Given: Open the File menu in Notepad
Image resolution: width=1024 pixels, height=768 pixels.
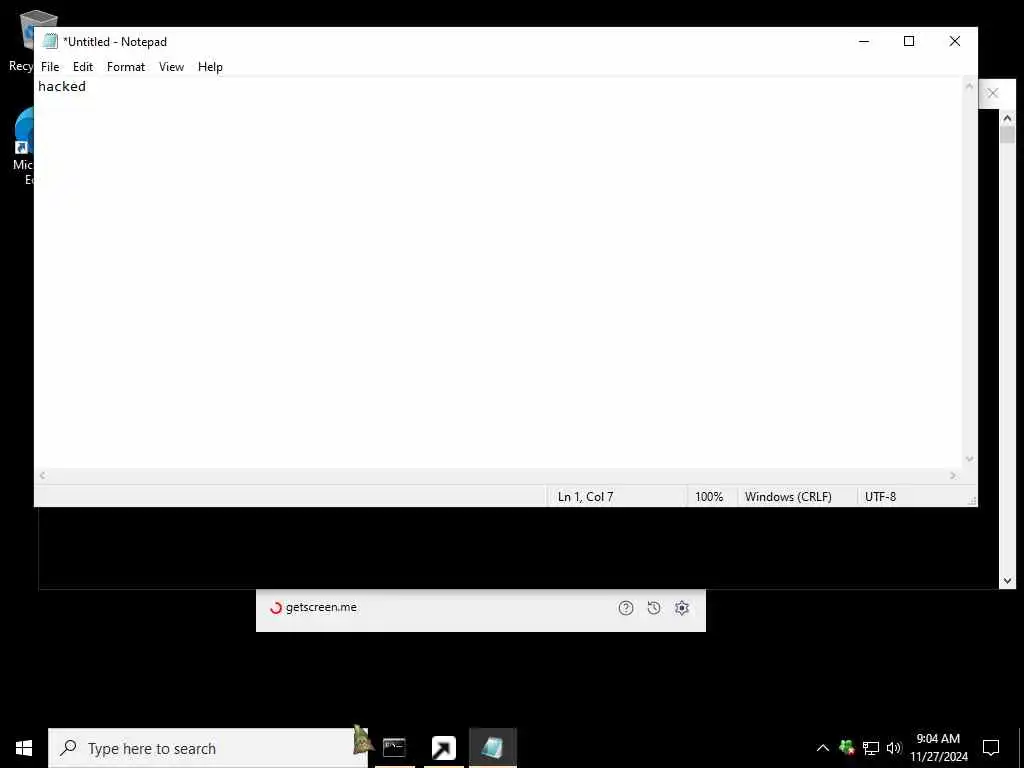Looking at the screenshot, I should click(x=50, y=67).
